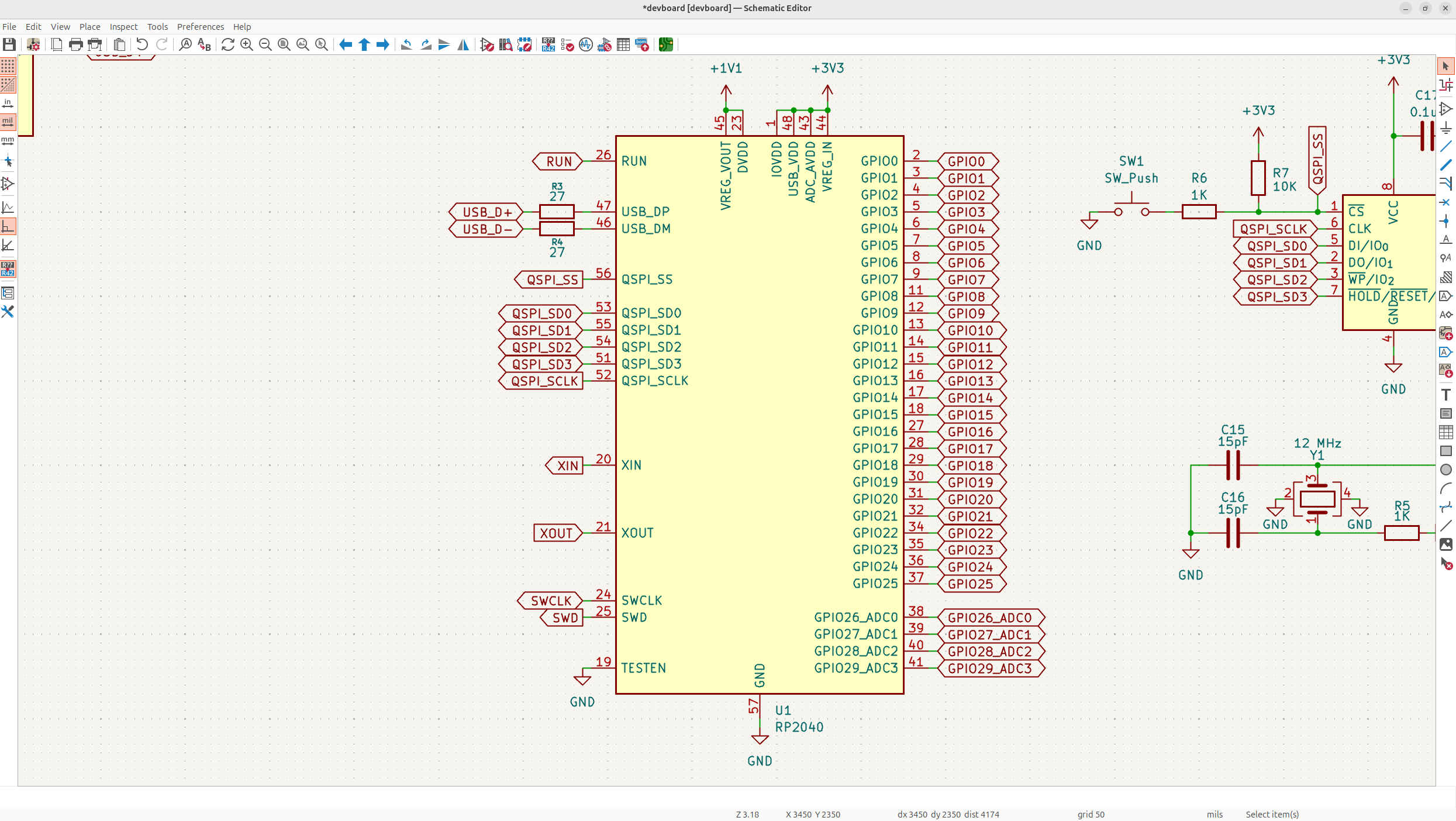Click the Save schematic icon
Image resolution: width=1456 pixels, height=821 pixels.
9,44
